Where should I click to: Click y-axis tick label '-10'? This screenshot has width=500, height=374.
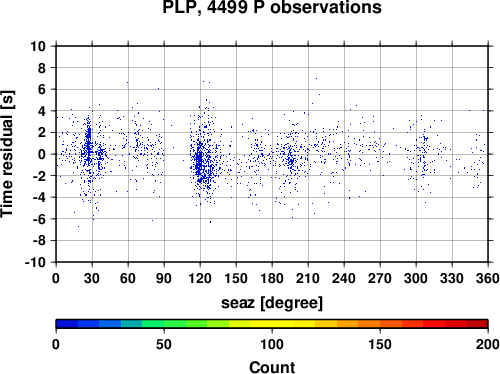pos(35,262)
